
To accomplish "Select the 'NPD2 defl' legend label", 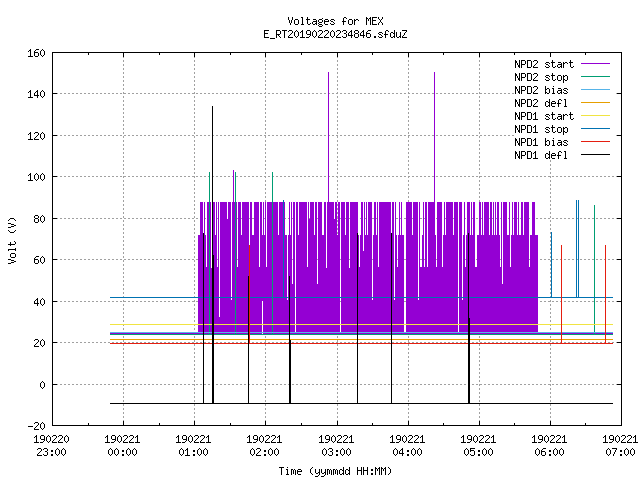I will 541,103.
